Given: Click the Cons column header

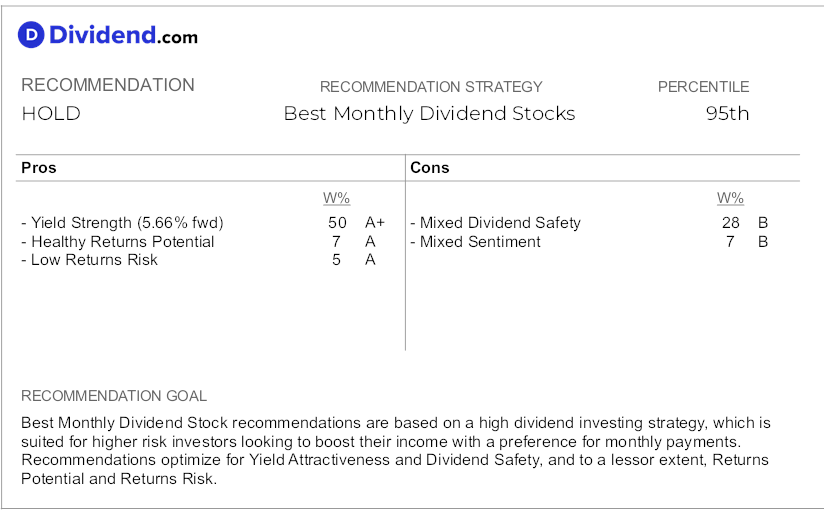Looking at the screenshot, I should point(430,168).
